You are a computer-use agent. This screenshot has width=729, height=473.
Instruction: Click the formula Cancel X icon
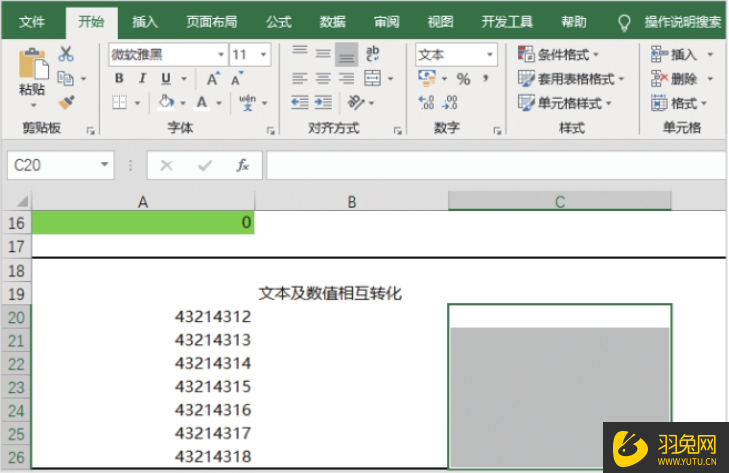(166, 165)
